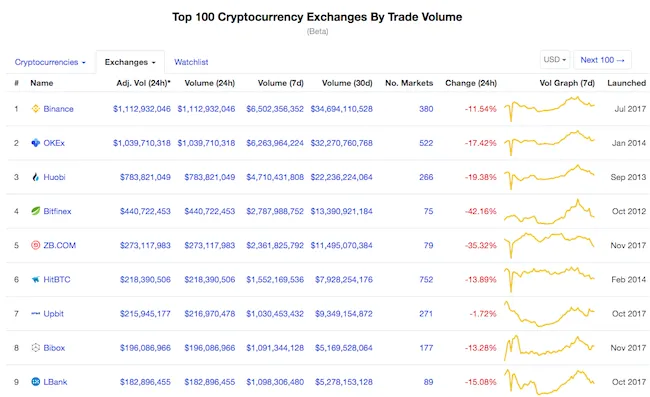This screenshot has width=650, height=397.
Task: Click LBank 7d volume sparkline graph
Action: pyautogui.click(x=549, y=382)
